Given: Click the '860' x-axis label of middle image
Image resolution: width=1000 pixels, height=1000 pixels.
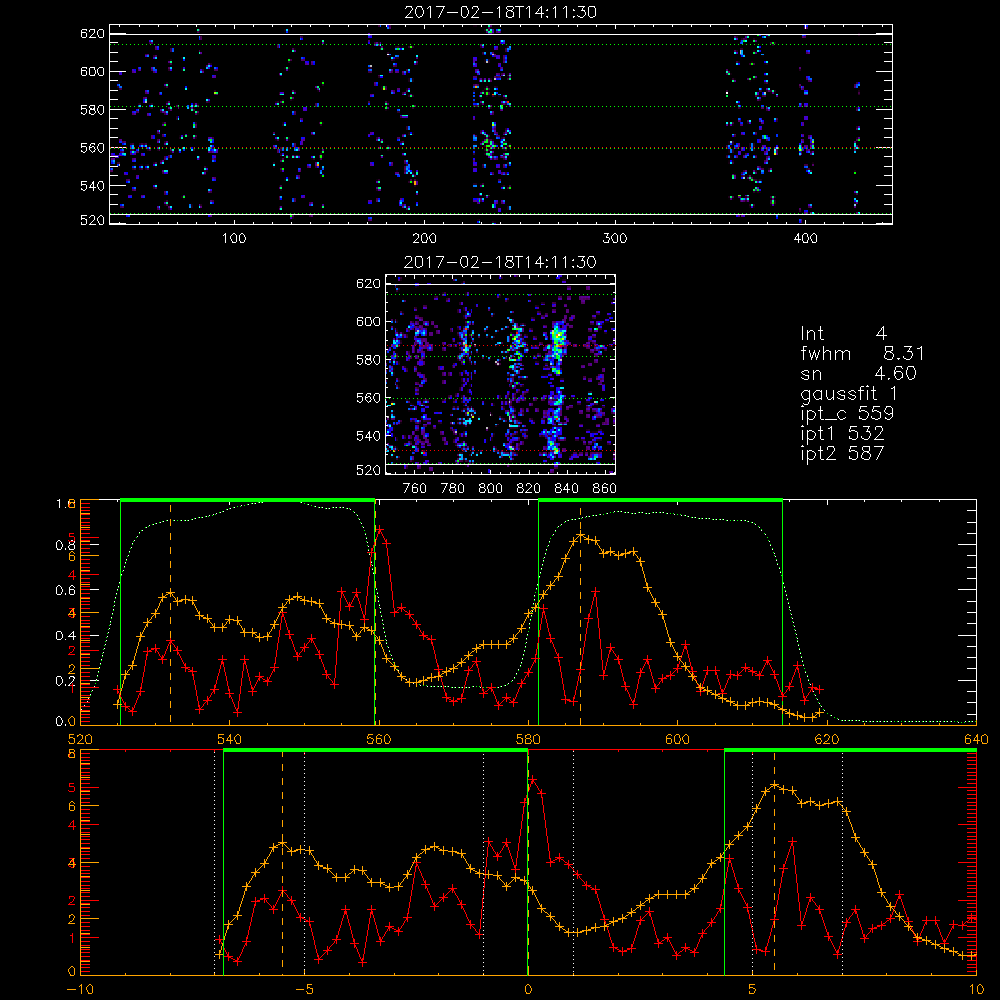Looking at the screenshot, I should pyautogui.click(x=605, y=489).
